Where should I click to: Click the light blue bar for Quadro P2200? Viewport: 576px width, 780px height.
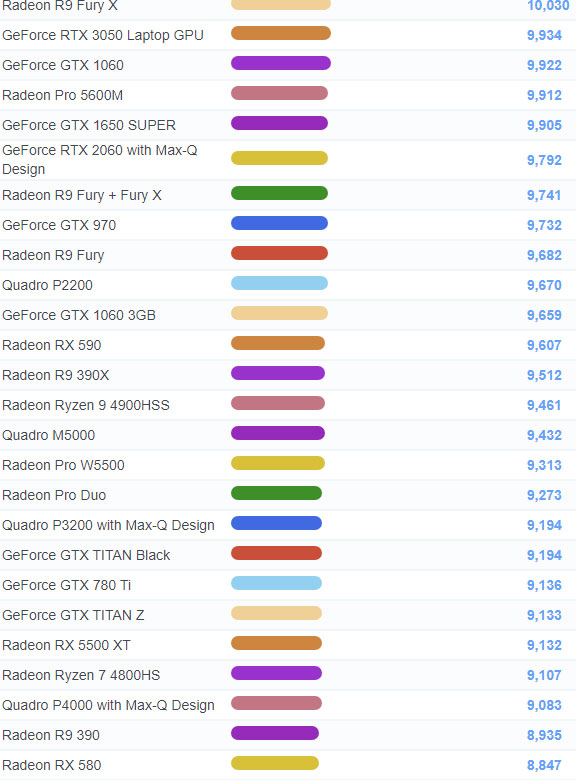(x=280, y=283)
